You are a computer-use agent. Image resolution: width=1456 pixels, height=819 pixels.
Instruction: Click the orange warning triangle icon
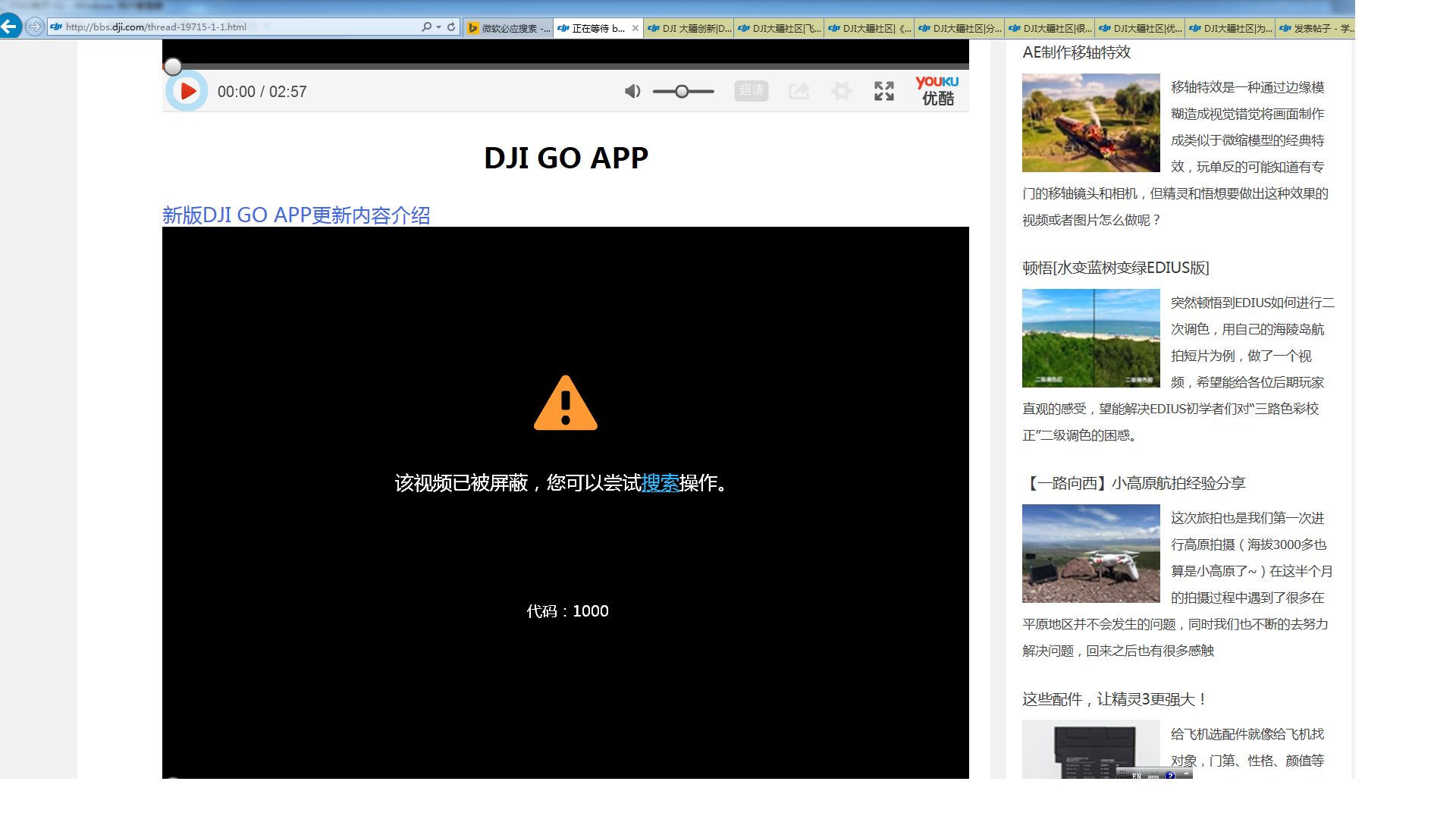(x=566, y=403)
